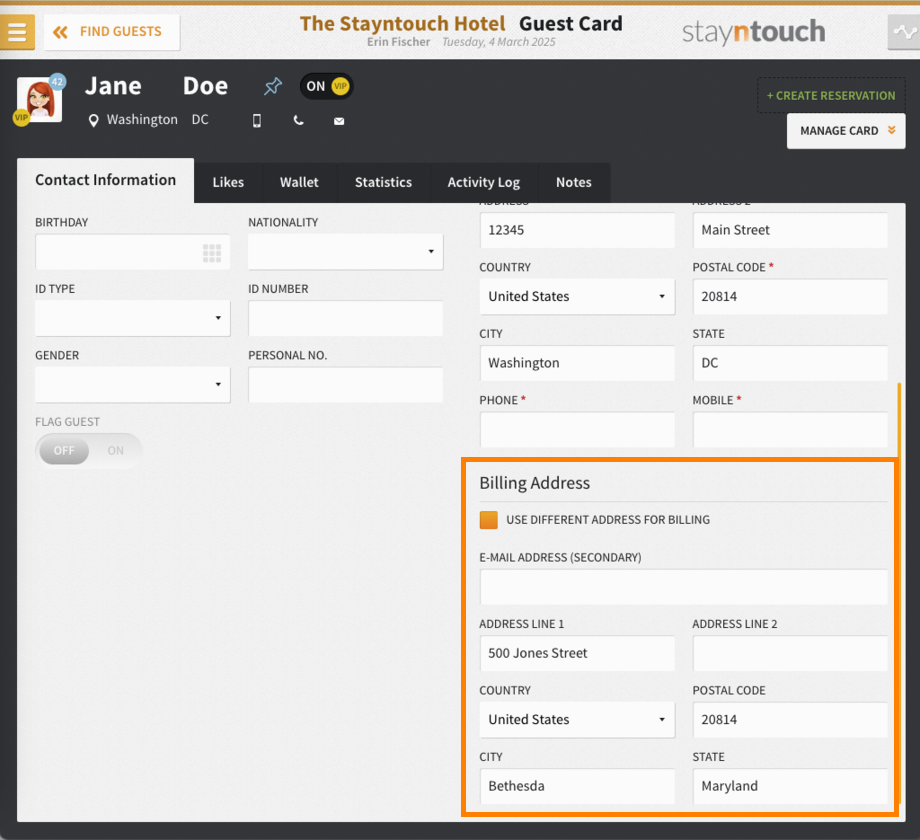
Task: Click the billing State field showing Maryland
Action: [790, 786]
